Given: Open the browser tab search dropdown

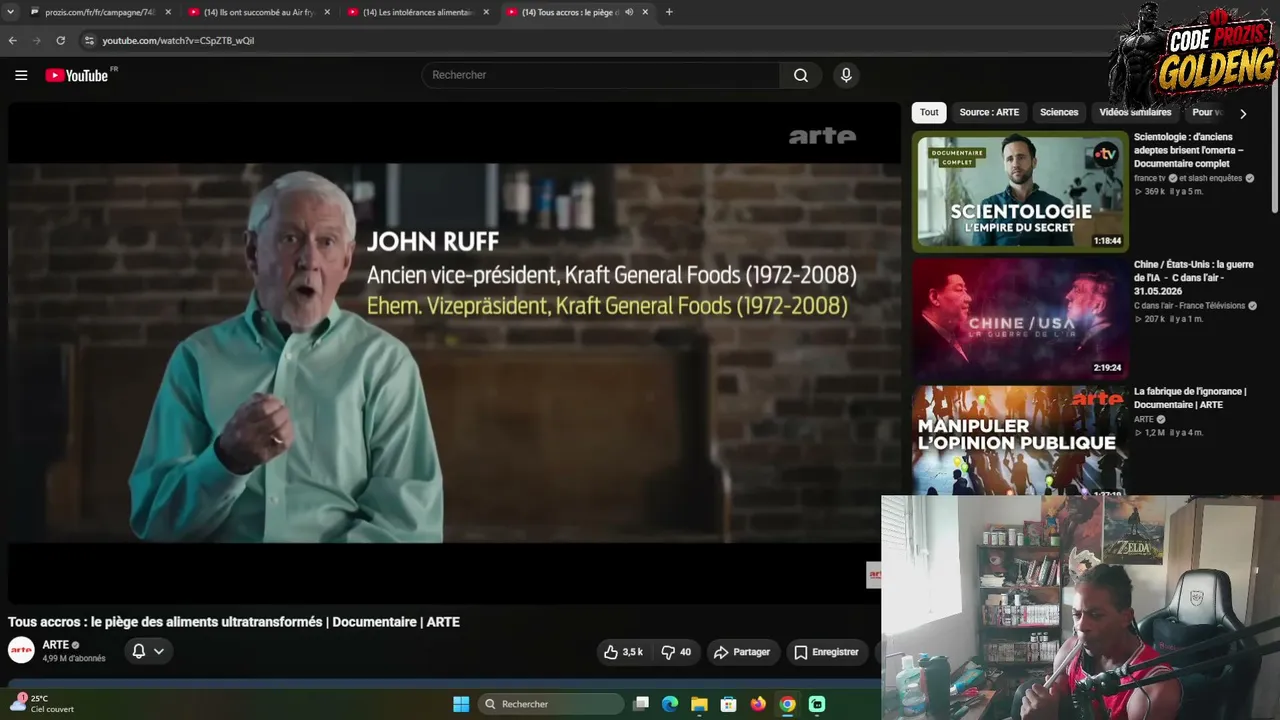Looking at the screenshot, I should (10, 12).
